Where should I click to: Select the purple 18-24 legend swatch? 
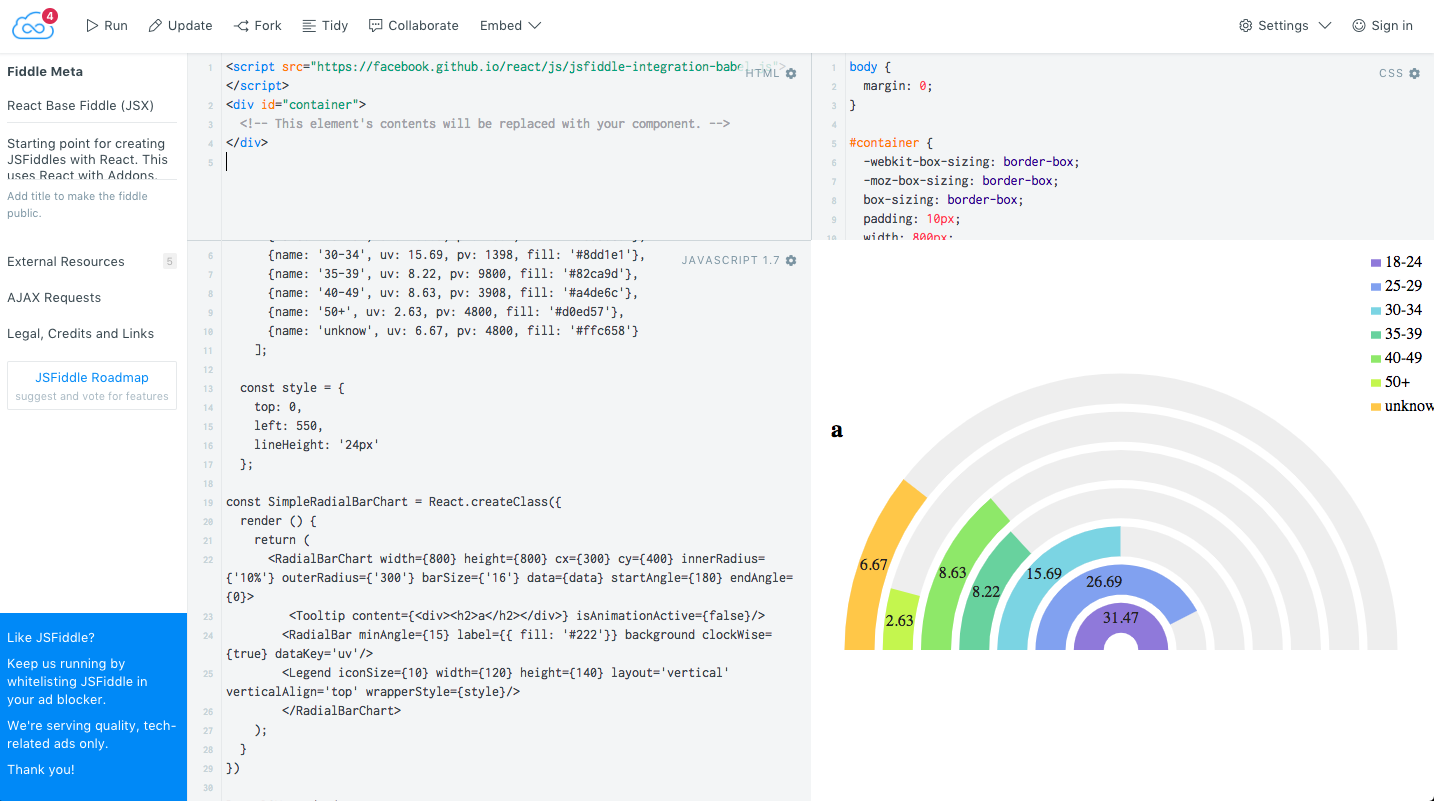pos(1376,261)
